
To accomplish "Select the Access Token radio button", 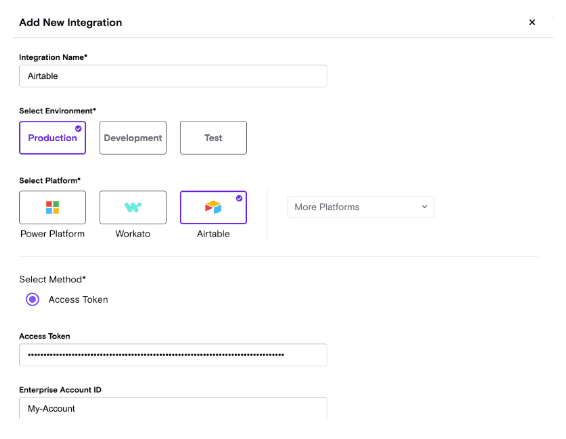I will [32, 299].
